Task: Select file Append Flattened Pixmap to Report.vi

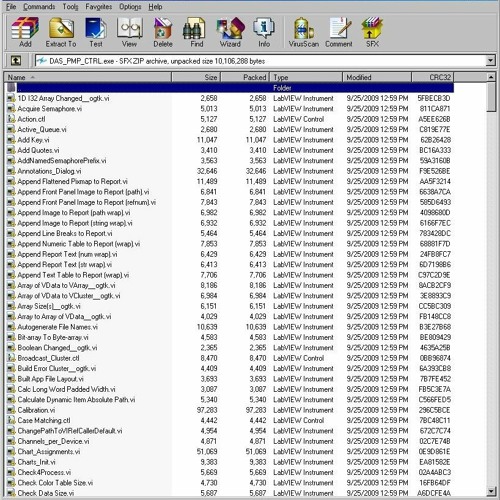Action: pyautogui.click(x=73, y=181)
